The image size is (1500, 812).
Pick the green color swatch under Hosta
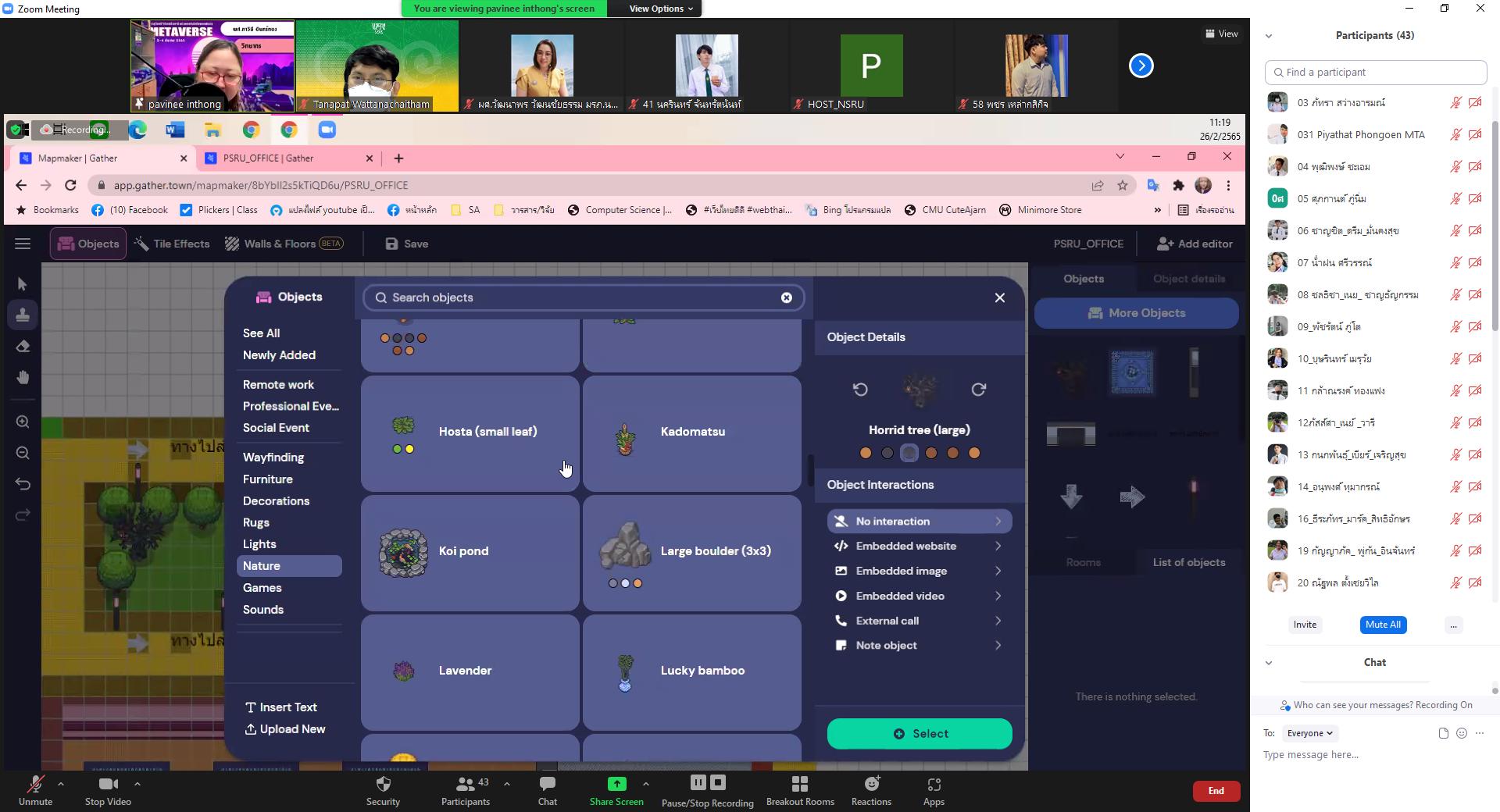397,449
